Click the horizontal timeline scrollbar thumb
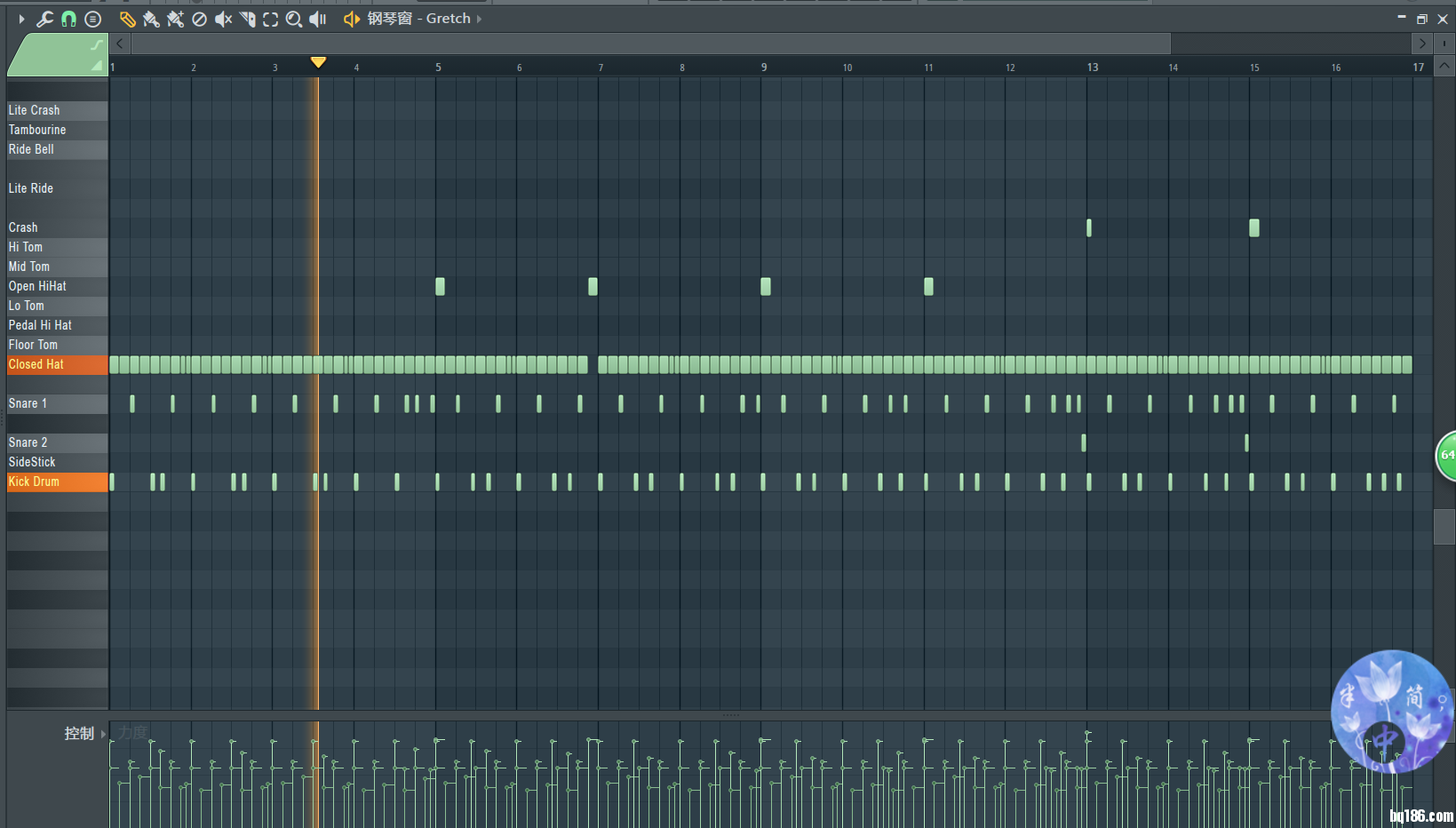Image resolution: width=1456 pixels, height=828 pixels. coord(651,43)
